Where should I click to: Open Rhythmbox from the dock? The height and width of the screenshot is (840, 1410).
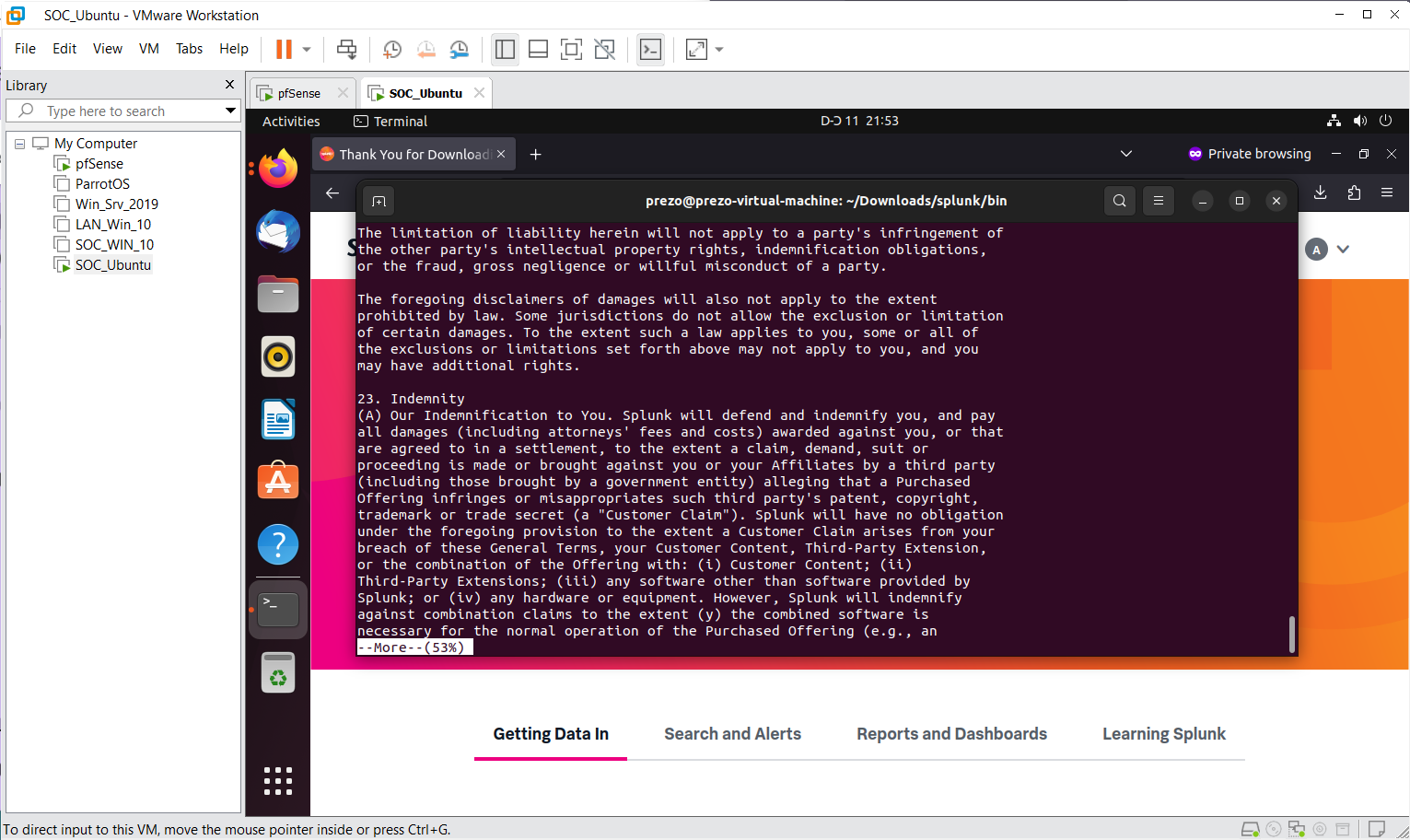(278, 356)
